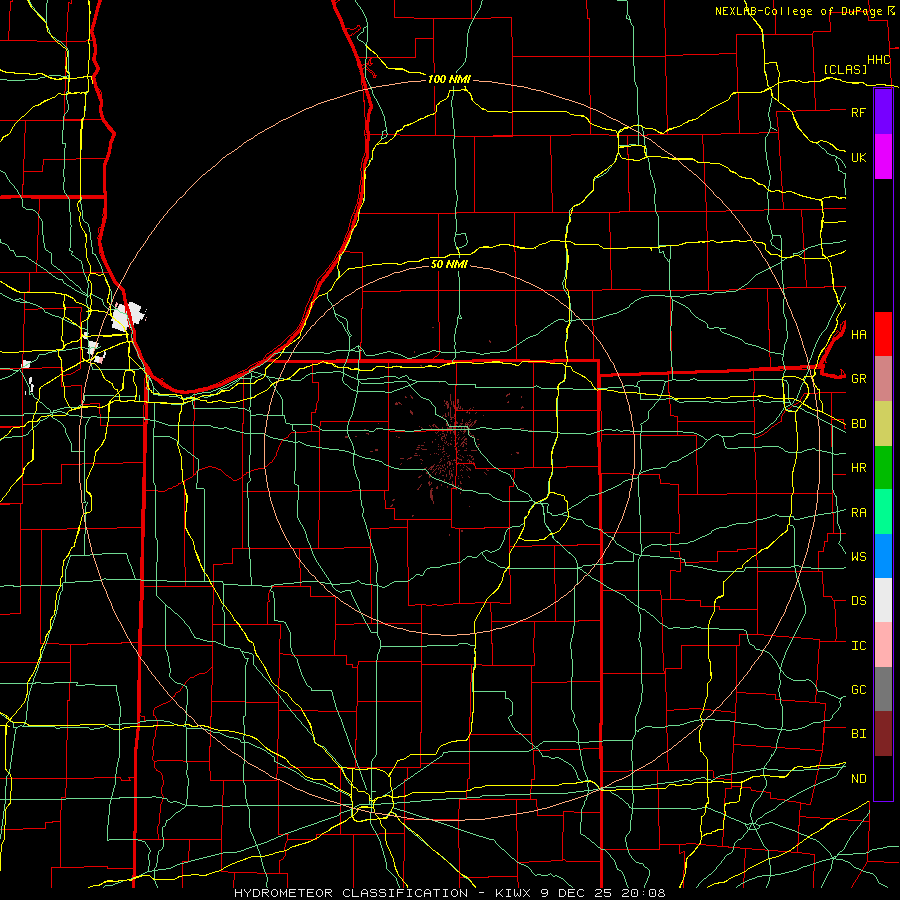Click the Hydrometeor Classification KIWX title text
The height and width of the screenshot is (900, 900).
pos(449,893)
